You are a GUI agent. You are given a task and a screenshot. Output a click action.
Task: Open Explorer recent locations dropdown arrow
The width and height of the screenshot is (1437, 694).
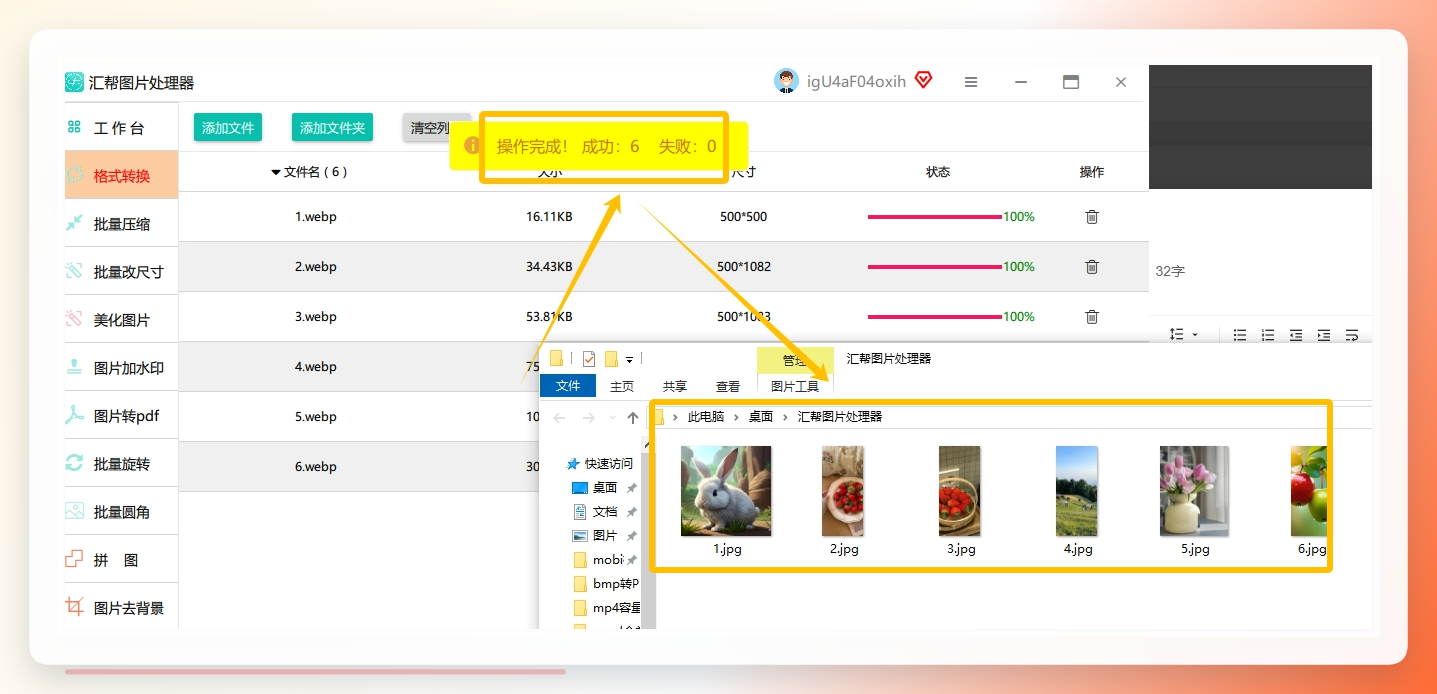(x=612, y=417)
